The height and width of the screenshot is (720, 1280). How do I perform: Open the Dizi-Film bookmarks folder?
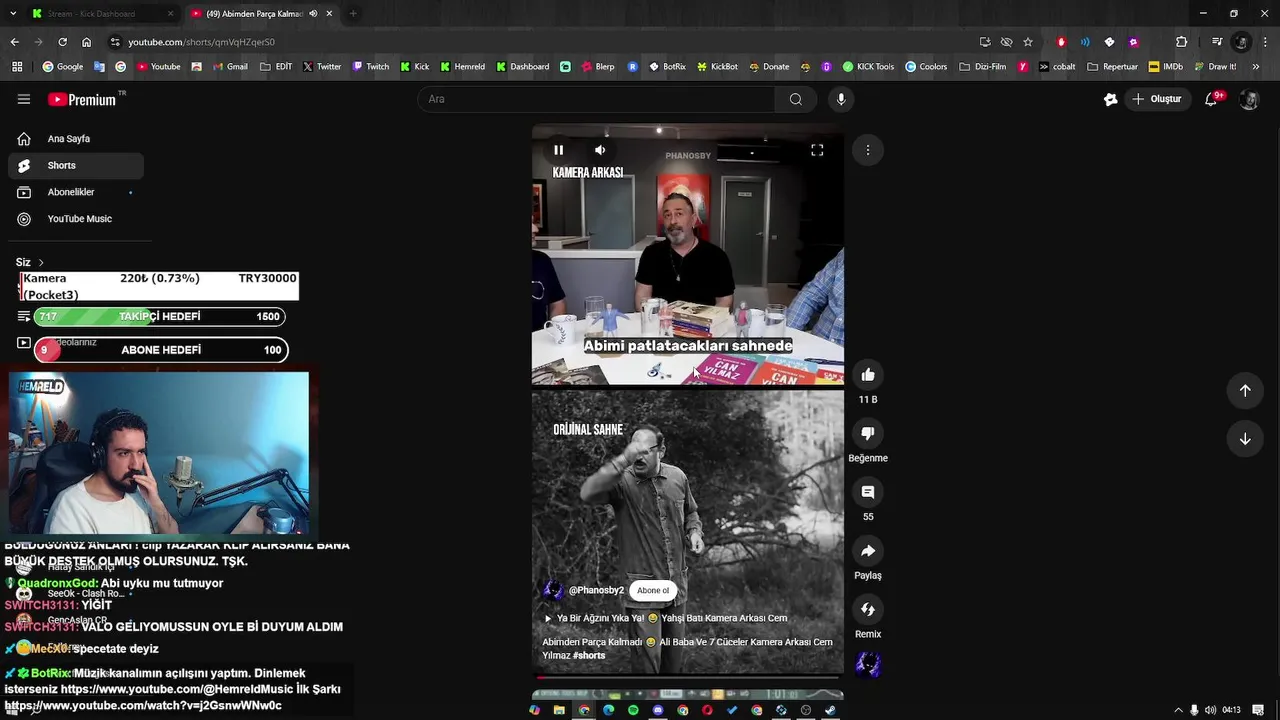(x=982, y=67)
